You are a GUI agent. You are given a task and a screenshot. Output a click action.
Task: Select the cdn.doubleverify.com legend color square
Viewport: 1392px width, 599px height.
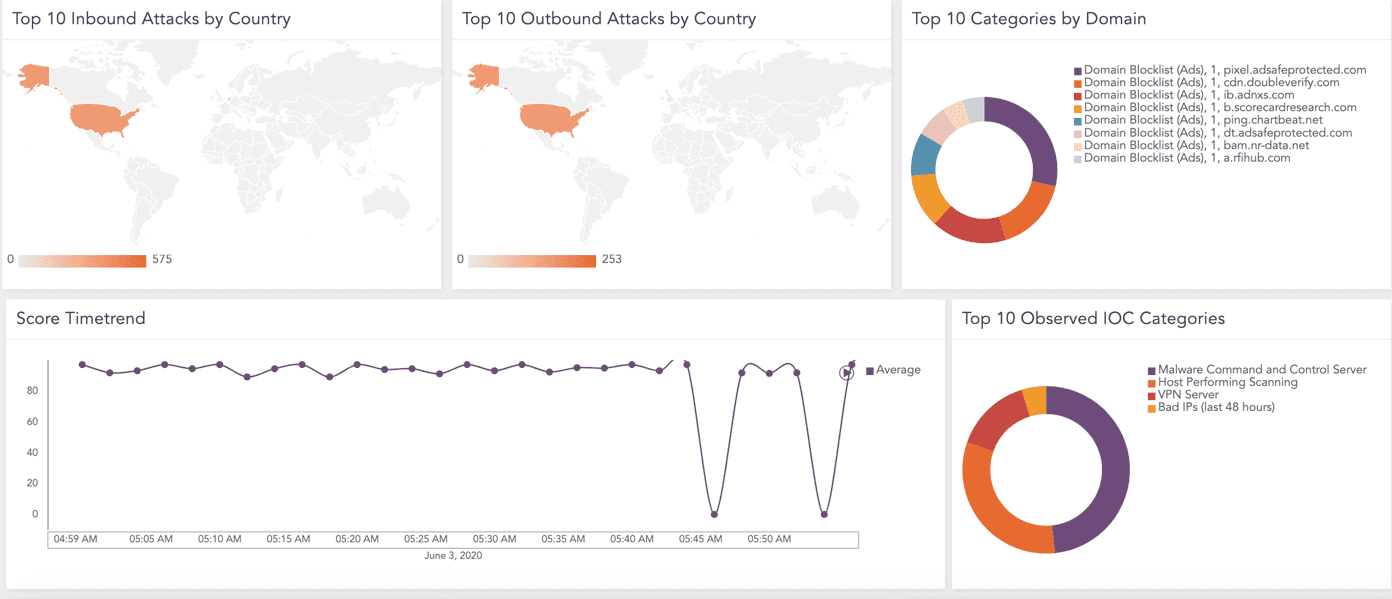[1077, 82]
